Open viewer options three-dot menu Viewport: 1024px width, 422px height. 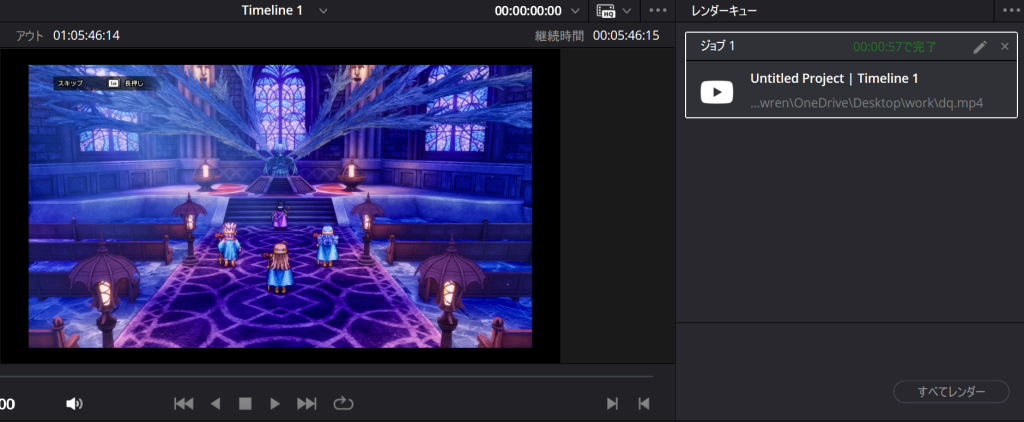click(x=657, y=10)
